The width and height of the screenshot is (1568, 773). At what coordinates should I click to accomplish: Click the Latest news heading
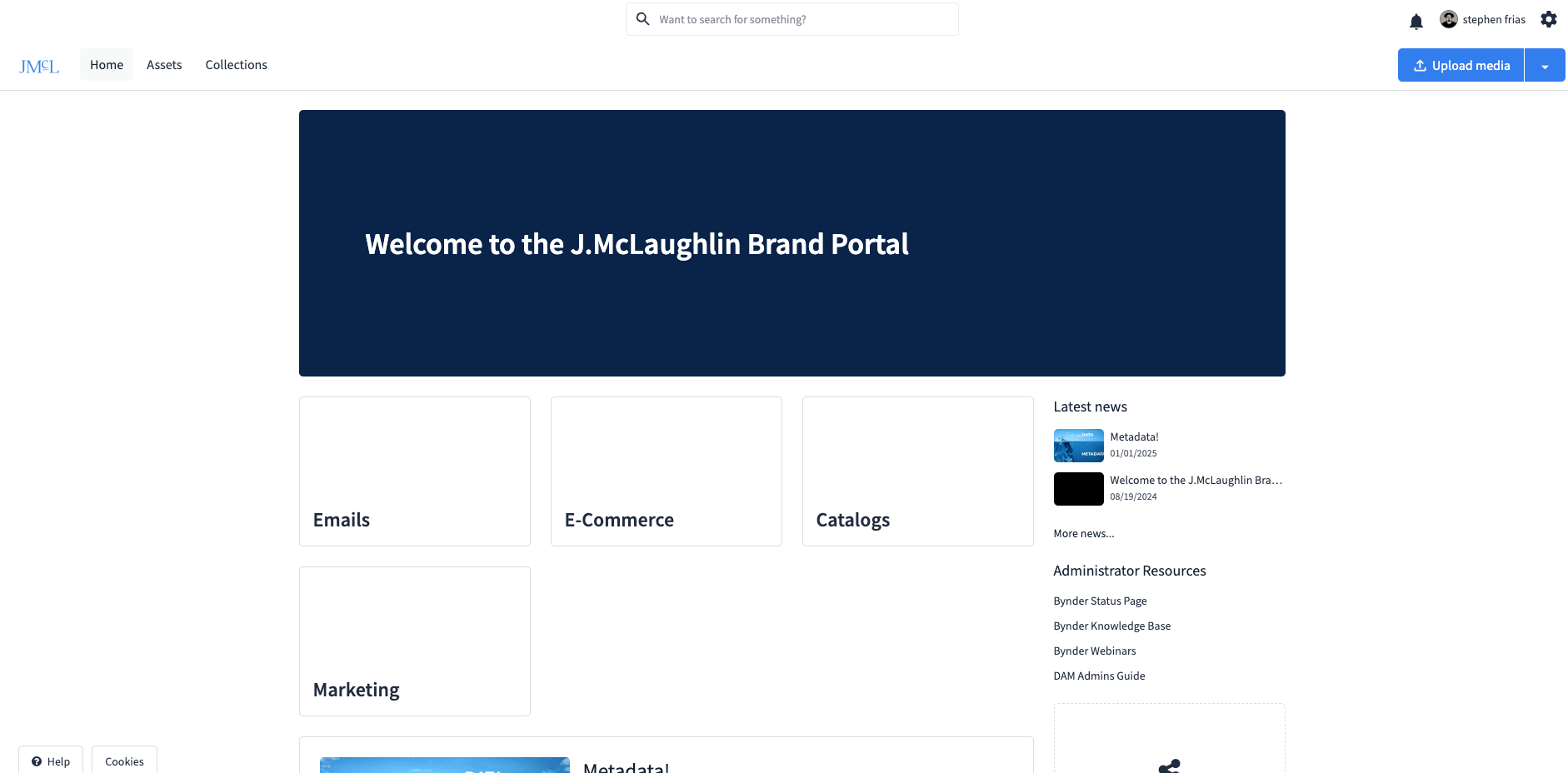[1090, 407]
